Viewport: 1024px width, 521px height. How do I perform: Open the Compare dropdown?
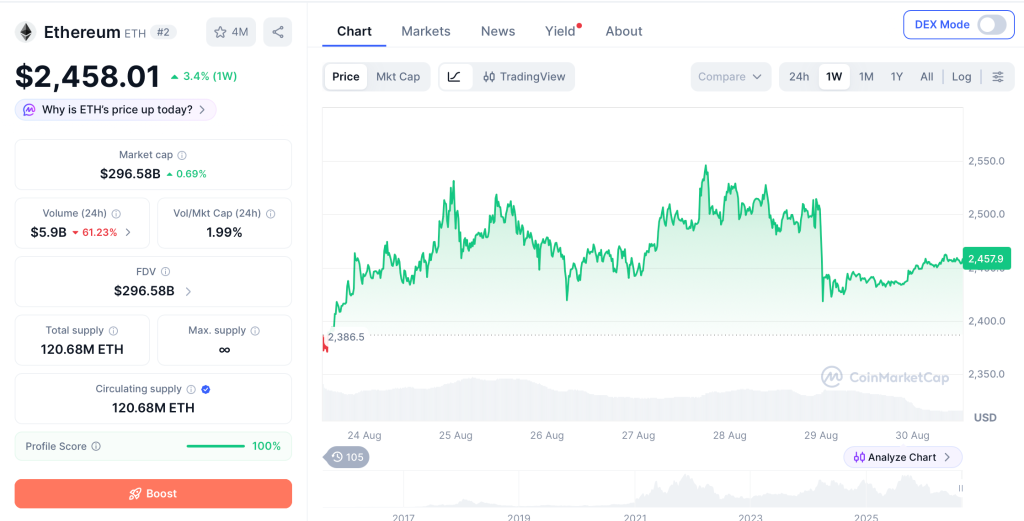pyautogui.click(x=730, y=76)
